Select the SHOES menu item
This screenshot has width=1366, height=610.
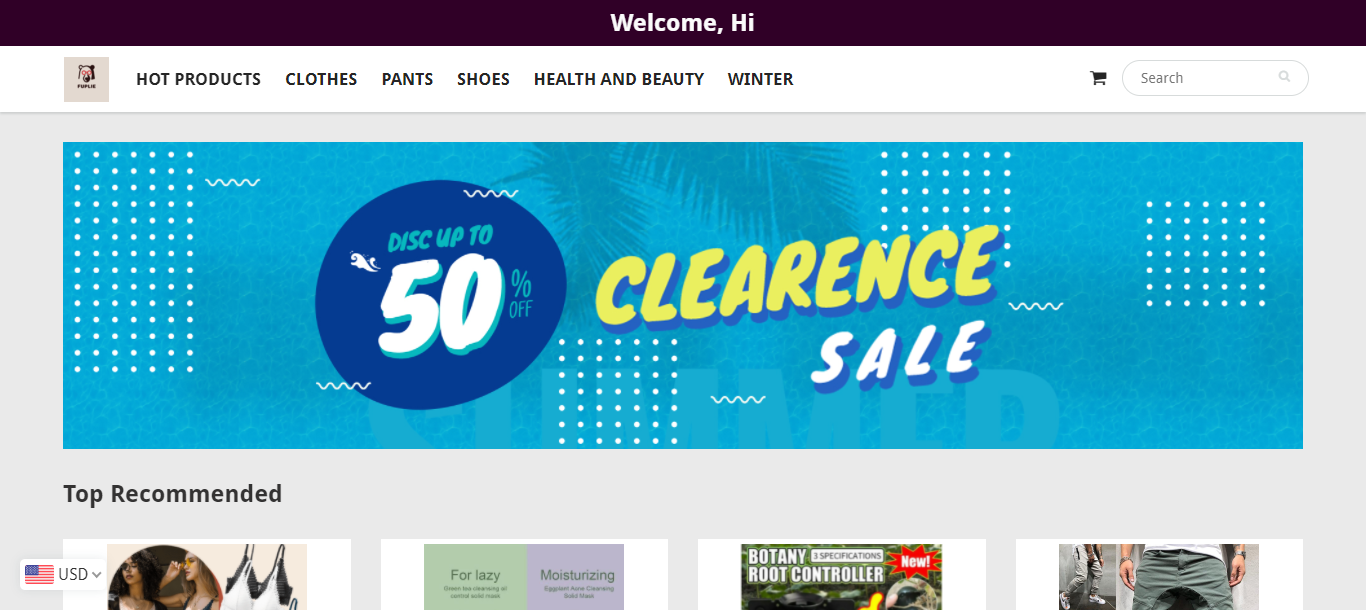pyautogui.click(x=483, y=79)
